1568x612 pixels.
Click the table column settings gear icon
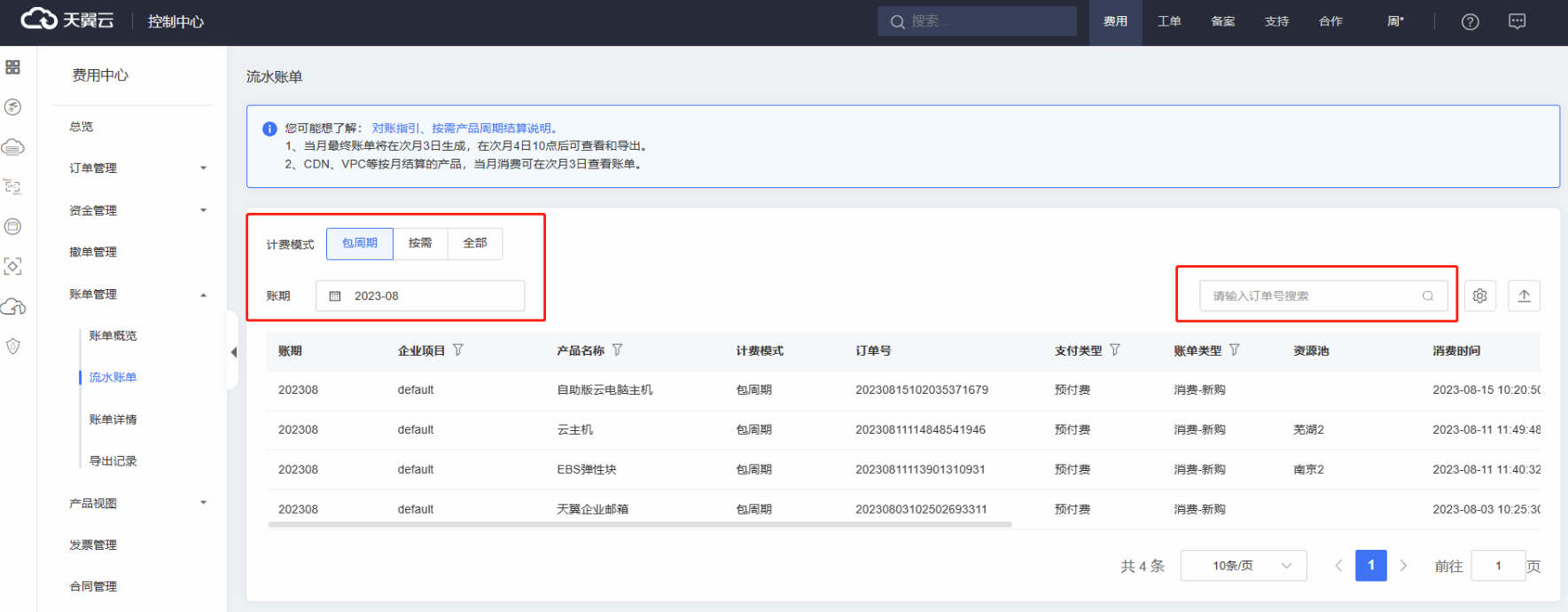[1479, 296]
